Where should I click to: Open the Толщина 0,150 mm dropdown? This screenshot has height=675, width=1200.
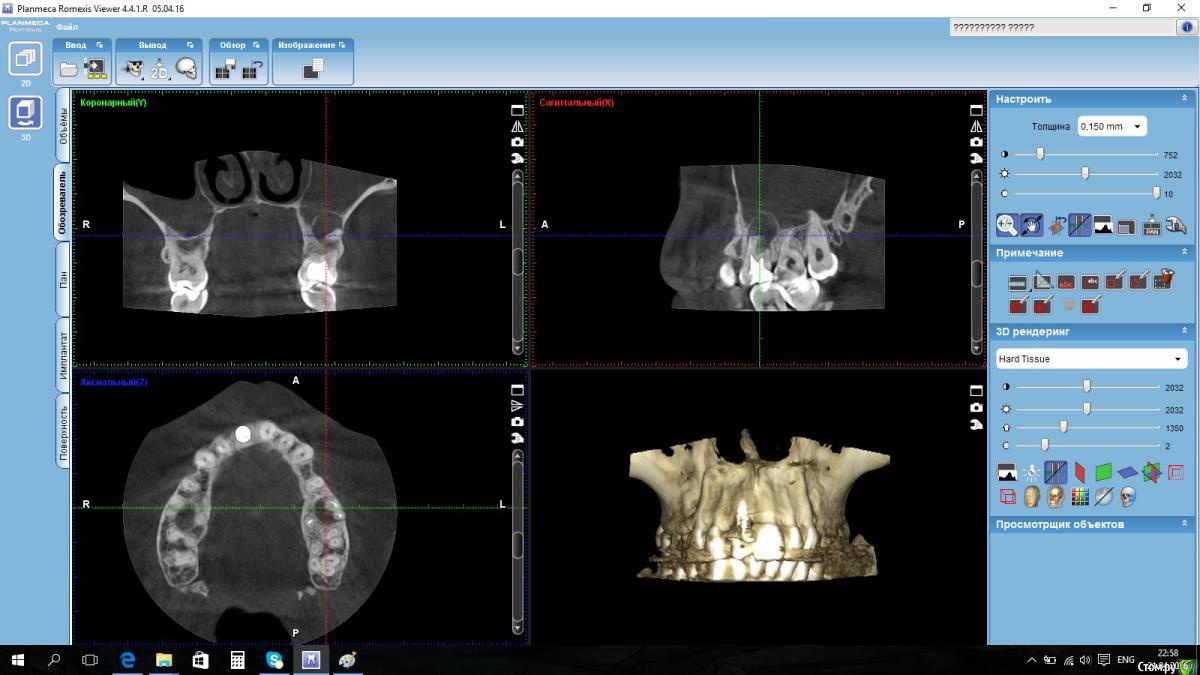[1112, 127]
